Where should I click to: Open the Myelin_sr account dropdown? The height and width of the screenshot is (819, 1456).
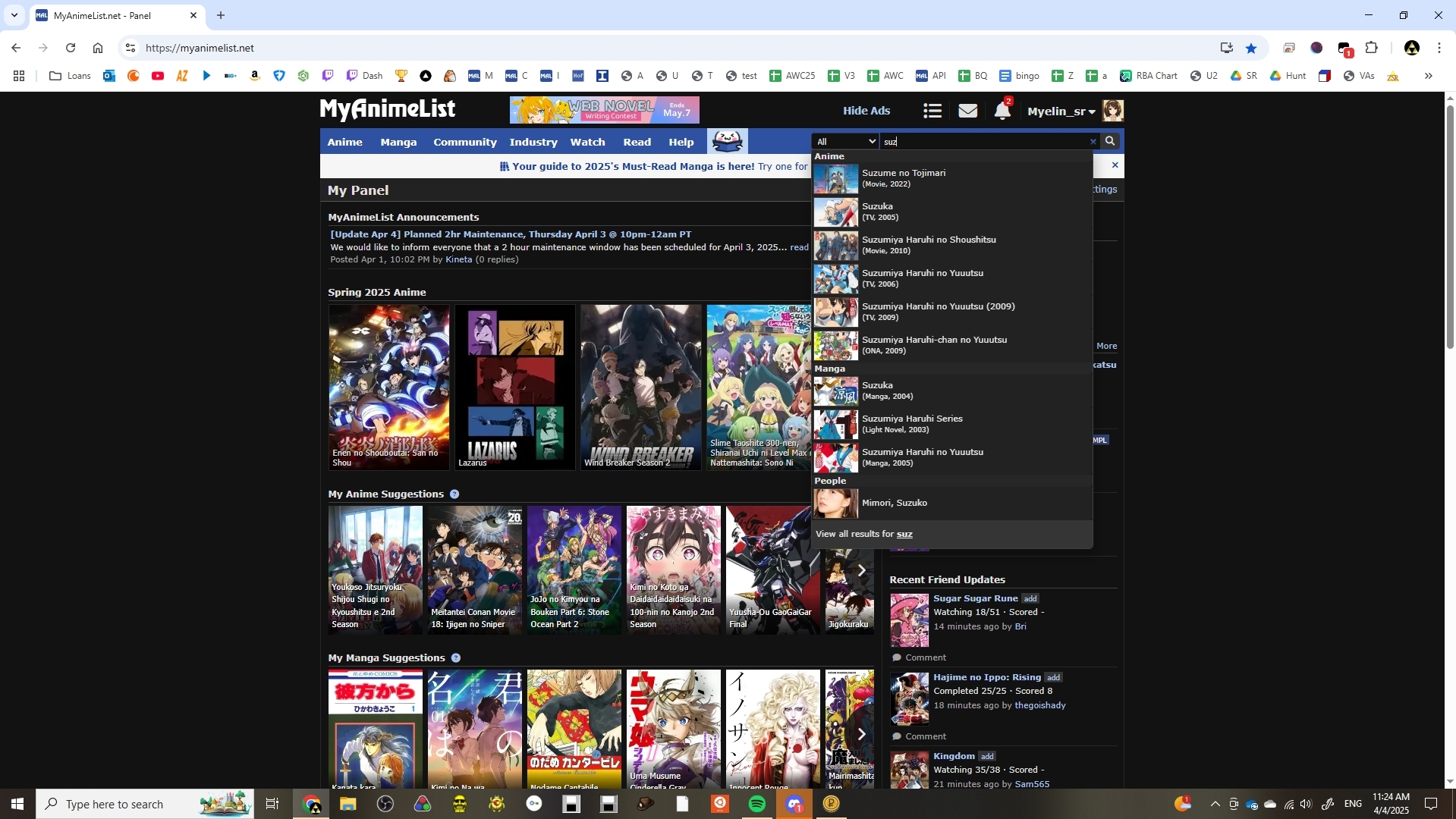point(1061,111)
